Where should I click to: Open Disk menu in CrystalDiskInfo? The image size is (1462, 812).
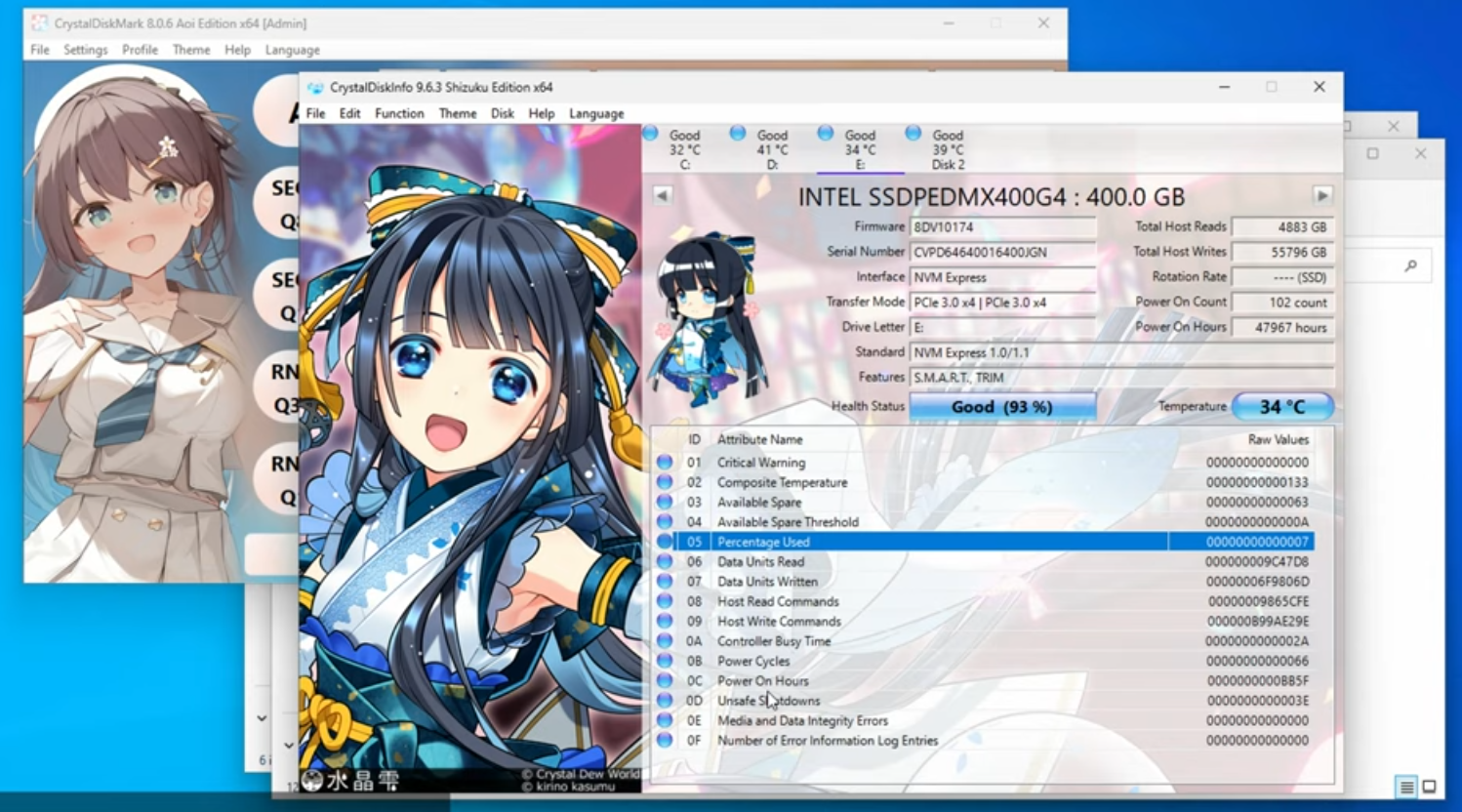503,113
